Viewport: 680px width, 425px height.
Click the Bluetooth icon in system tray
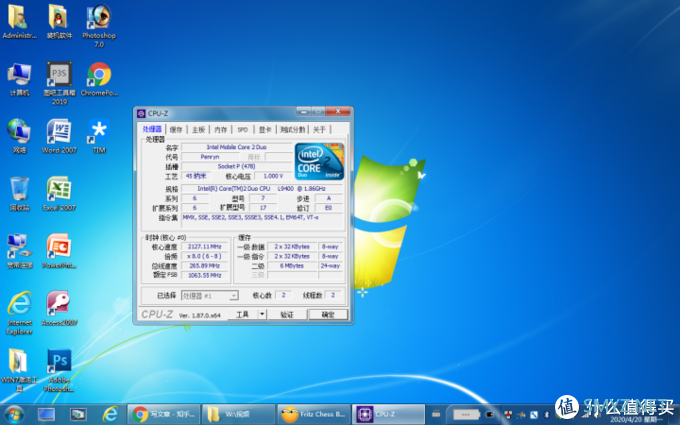(546, 415)
